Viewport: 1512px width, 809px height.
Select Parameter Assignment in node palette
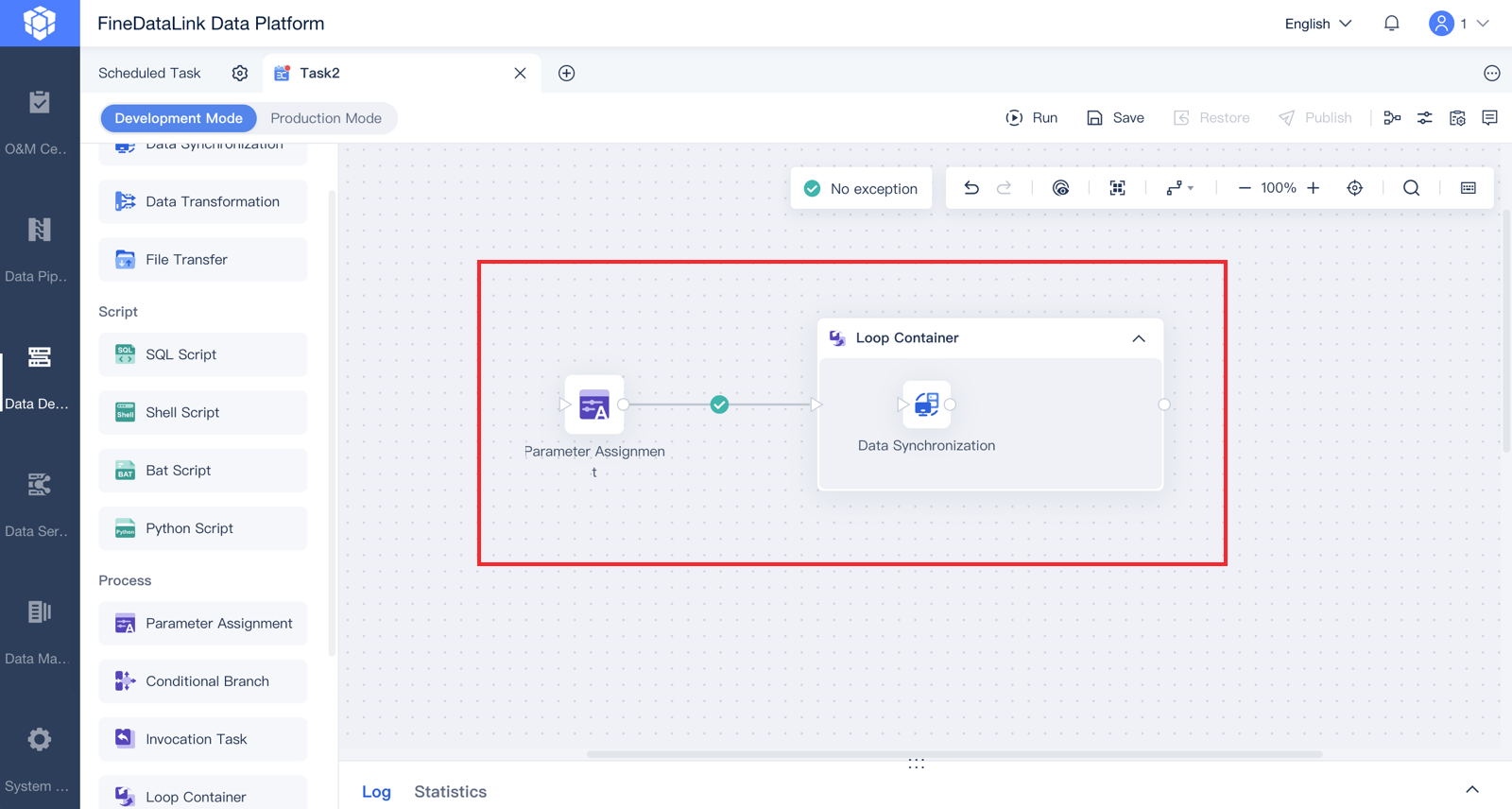tap(203, 624)
